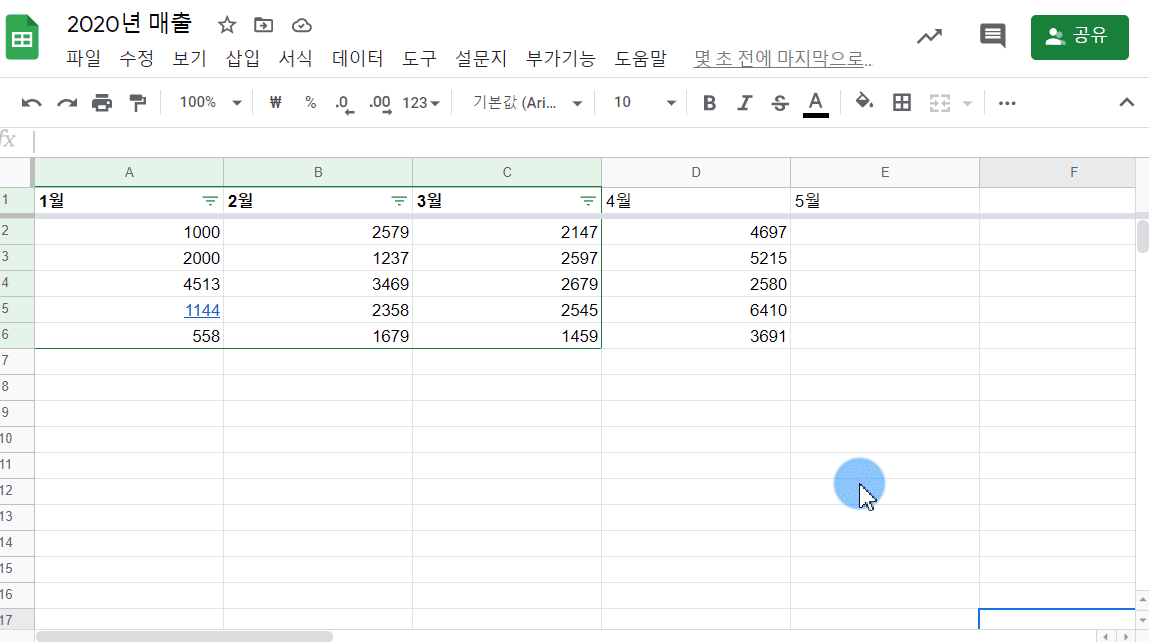The height and width of the screenshot is (642, 1149).
Task: Expand the merge cells dropdown arrow
Action: pyautogui.click(x=967, y=103)
